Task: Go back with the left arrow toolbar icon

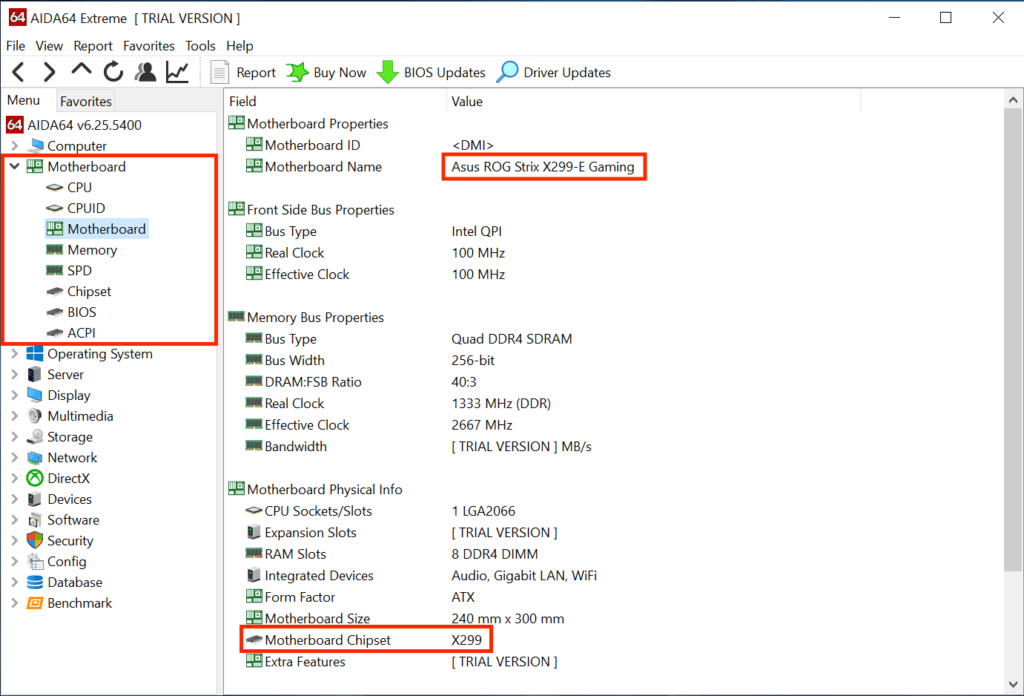Action: coord(19,72)
